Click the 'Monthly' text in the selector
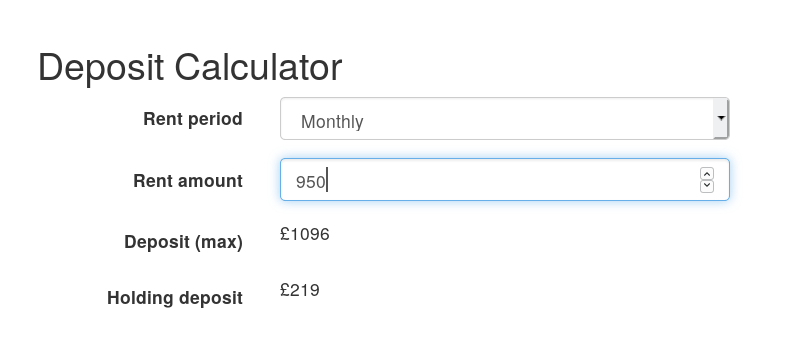 pyautogui.click(x=332, y=122)
